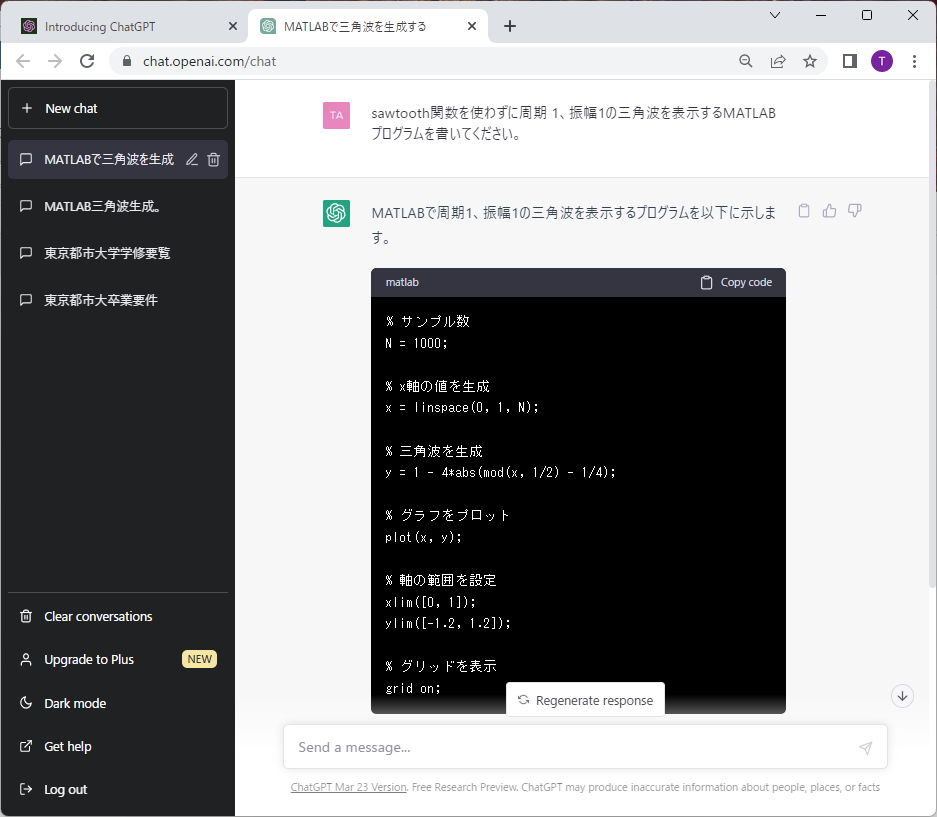
Task: Click the zoom magnifier icon in address bar
Action: click(745, 61)
